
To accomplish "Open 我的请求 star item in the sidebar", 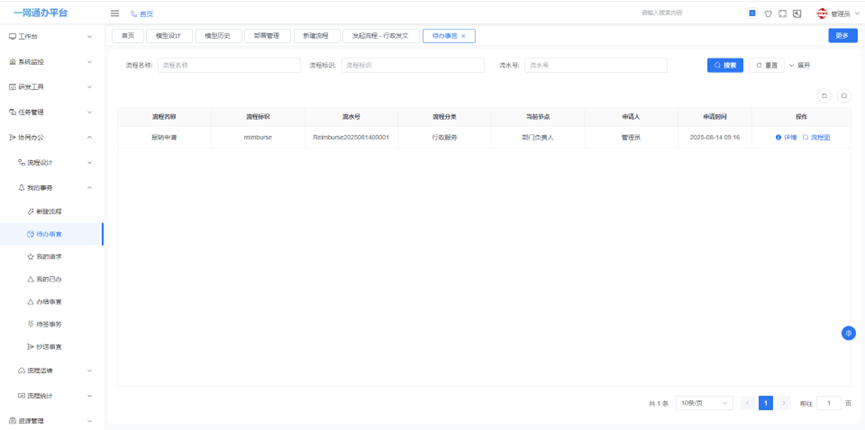I will click(x=45, y=257).
